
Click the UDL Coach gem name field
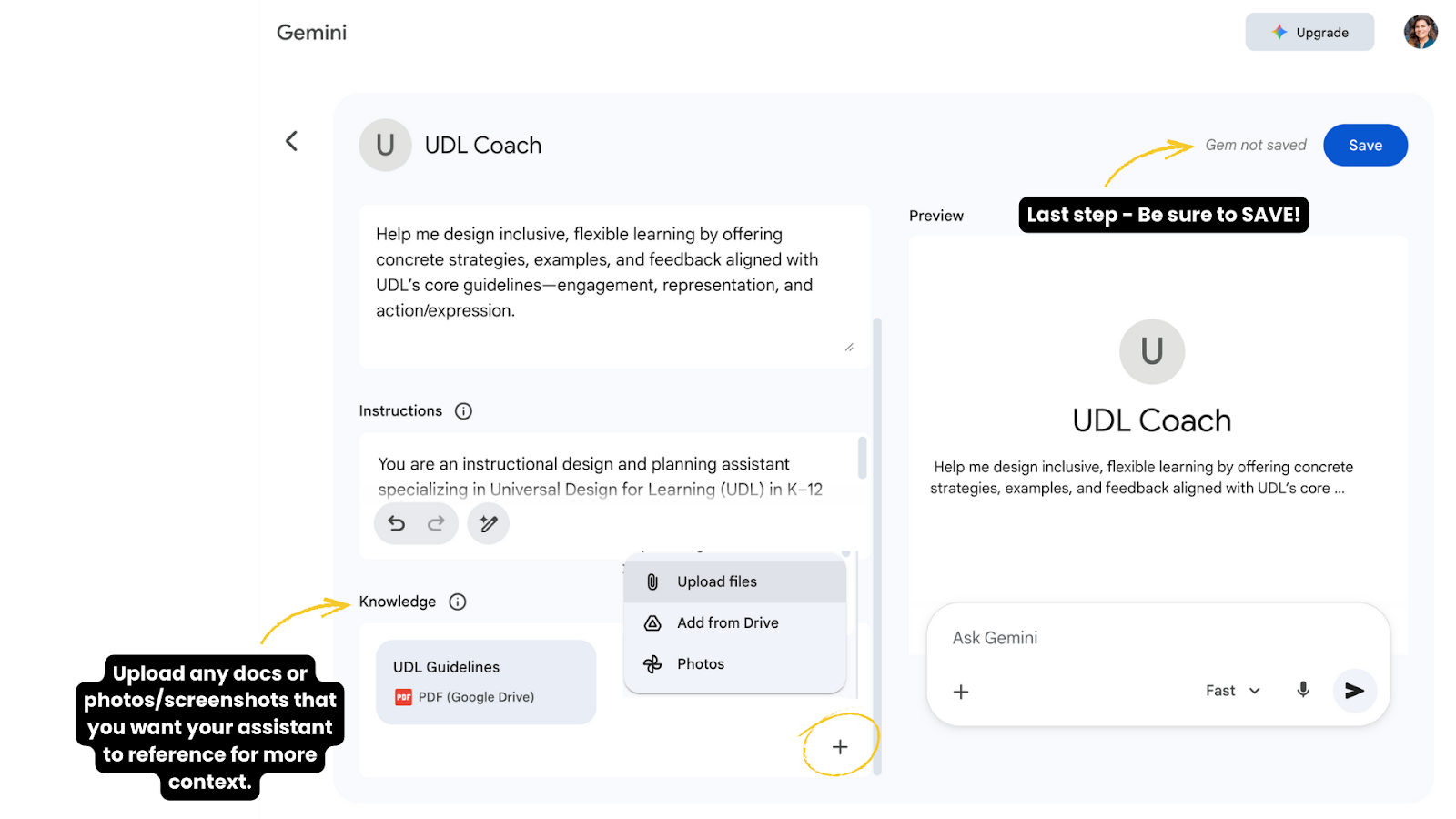[483, 146]
